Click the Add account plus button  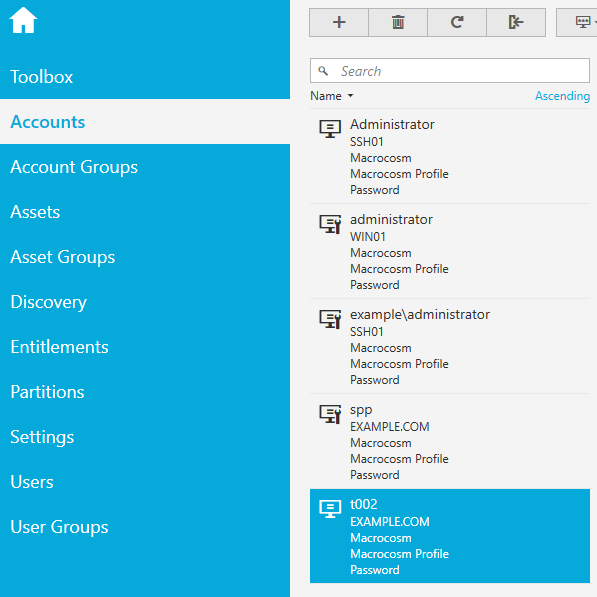coord(339,22)
